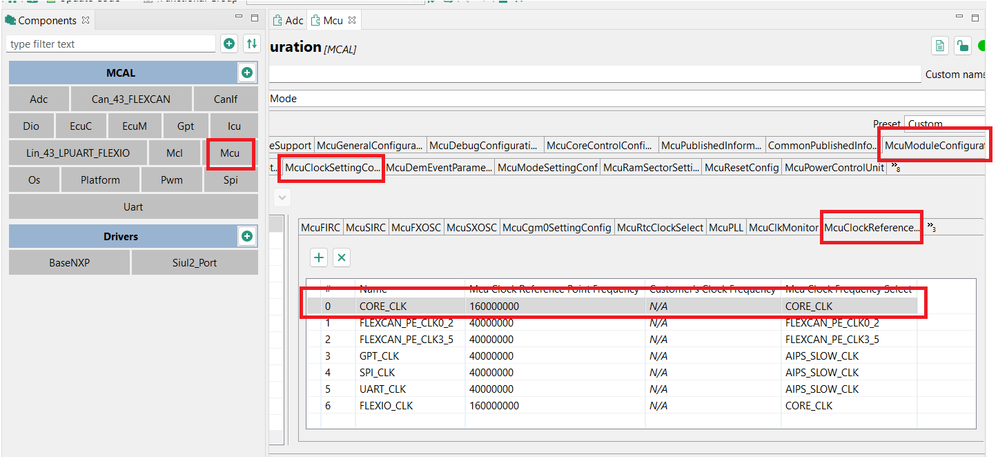
Task: Switch to McuFXOSC tab
Action: [x=416, y=227]
